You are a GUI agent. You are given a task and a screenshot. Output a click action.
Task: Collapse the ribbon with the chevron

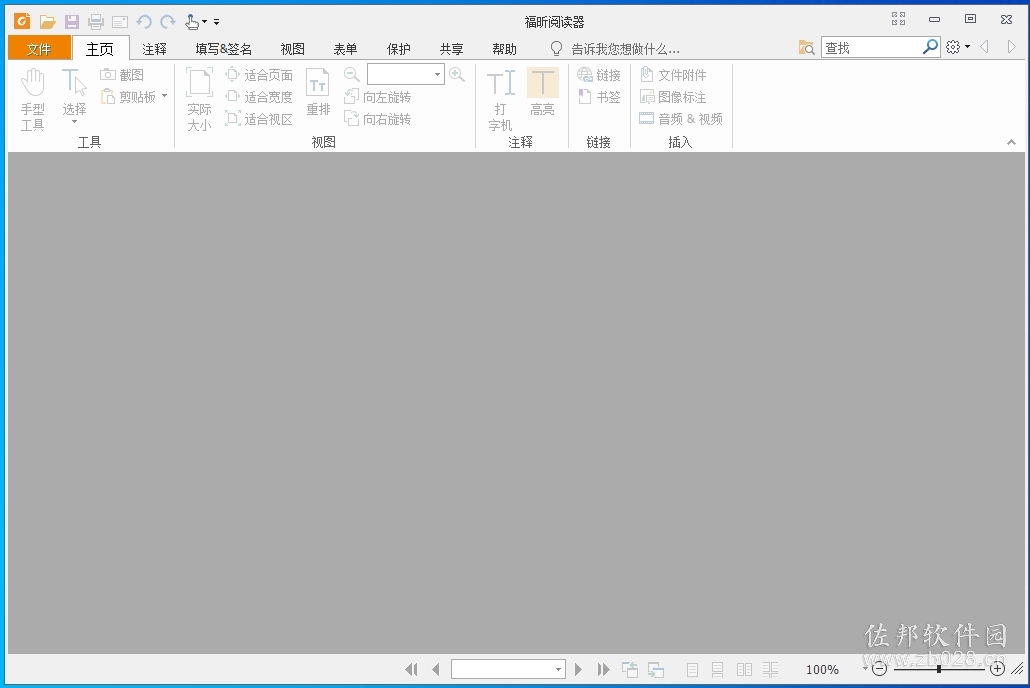tap(1011, 142)
